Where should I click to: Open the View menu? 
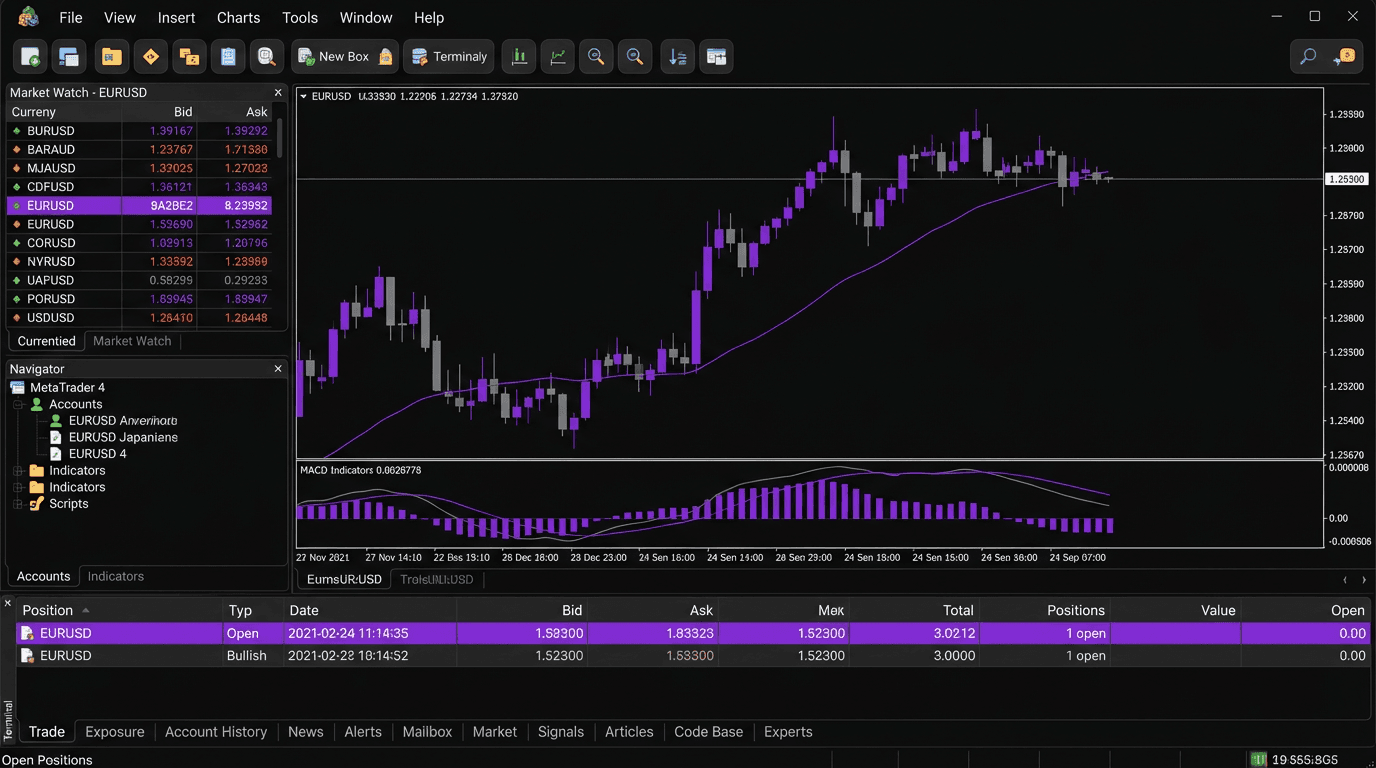click(x=120, y=18)
